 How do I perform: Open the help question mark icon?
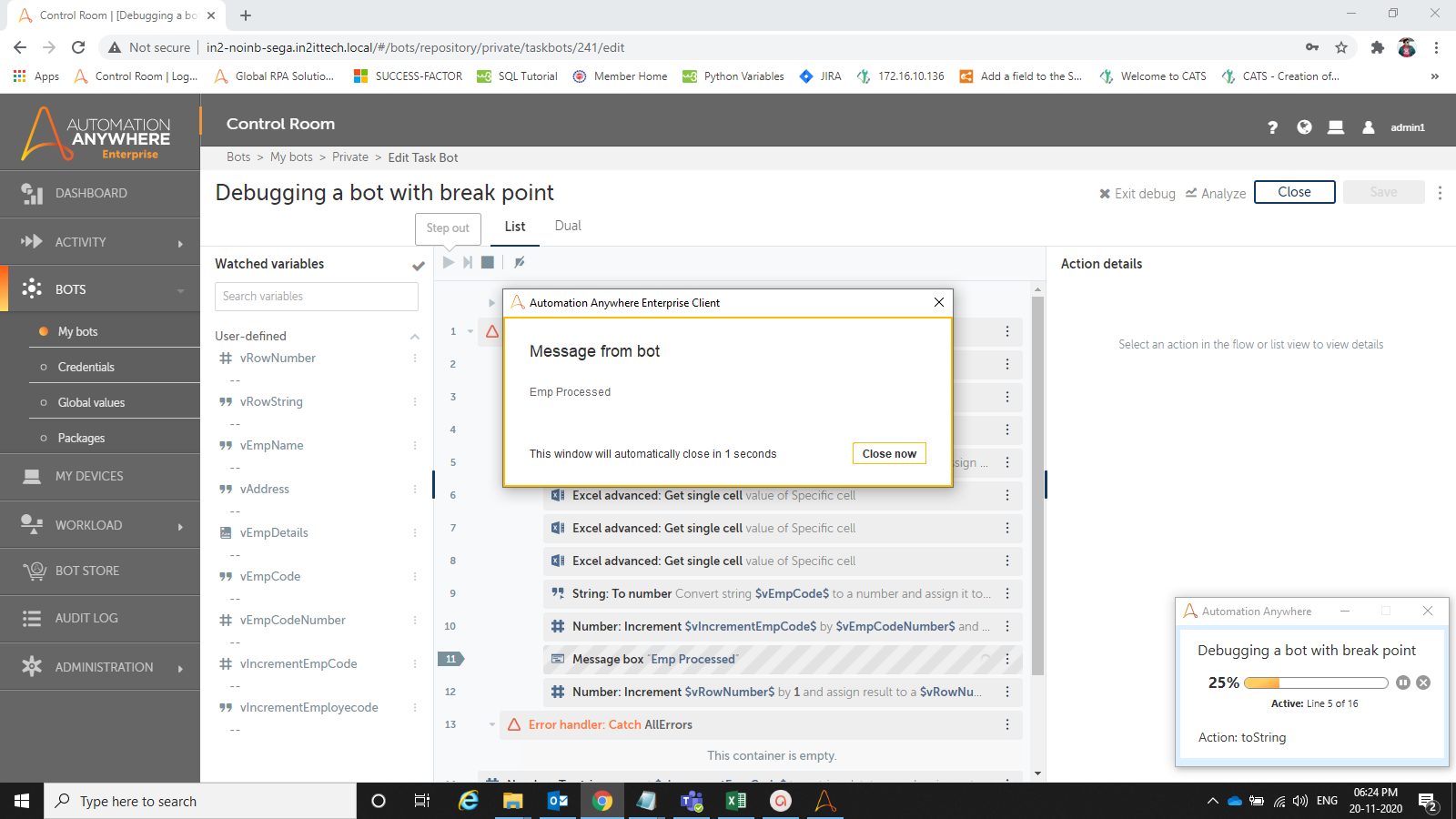(1272, 127)
